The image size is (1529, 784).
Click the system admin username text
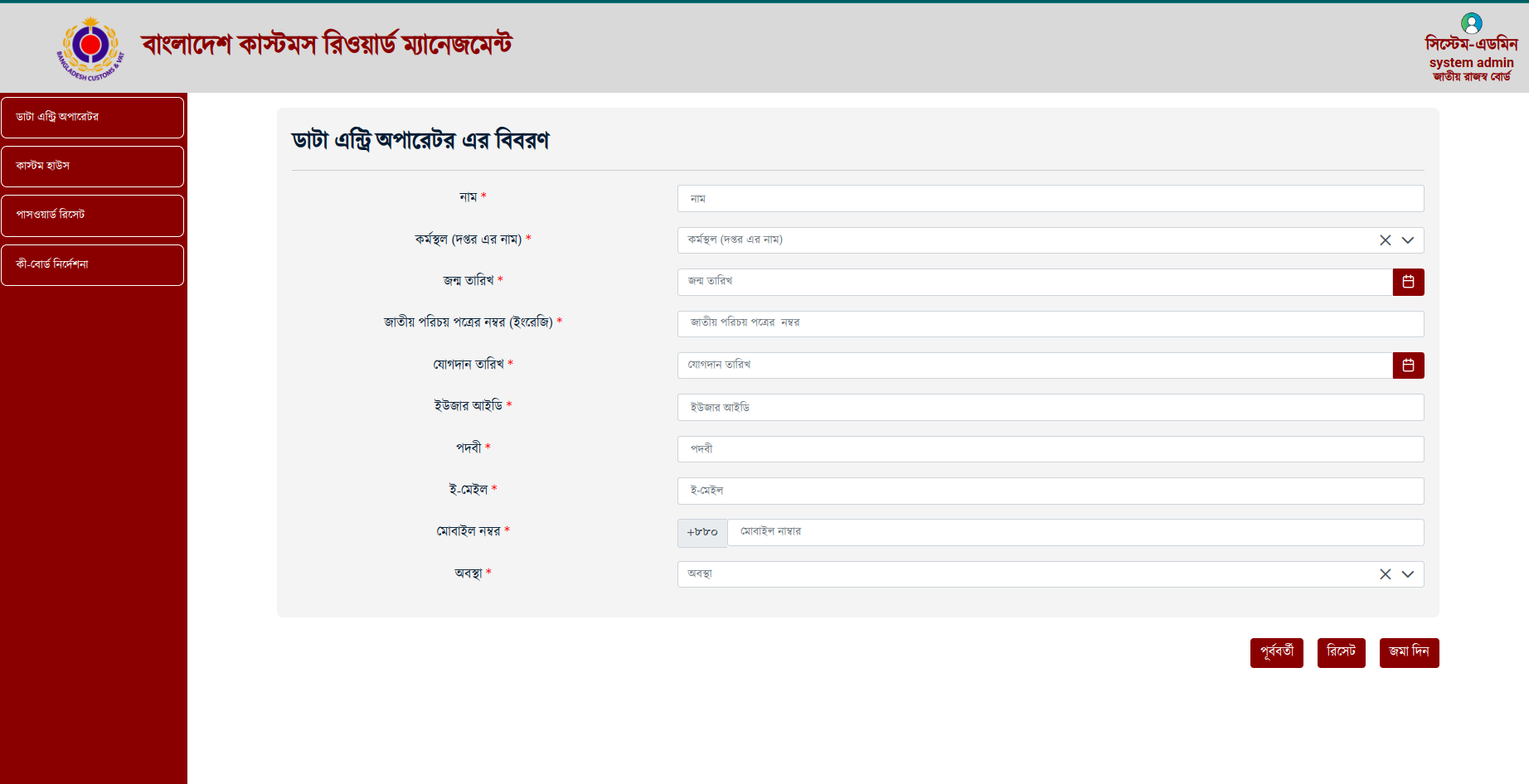(x=1472, y=62)
